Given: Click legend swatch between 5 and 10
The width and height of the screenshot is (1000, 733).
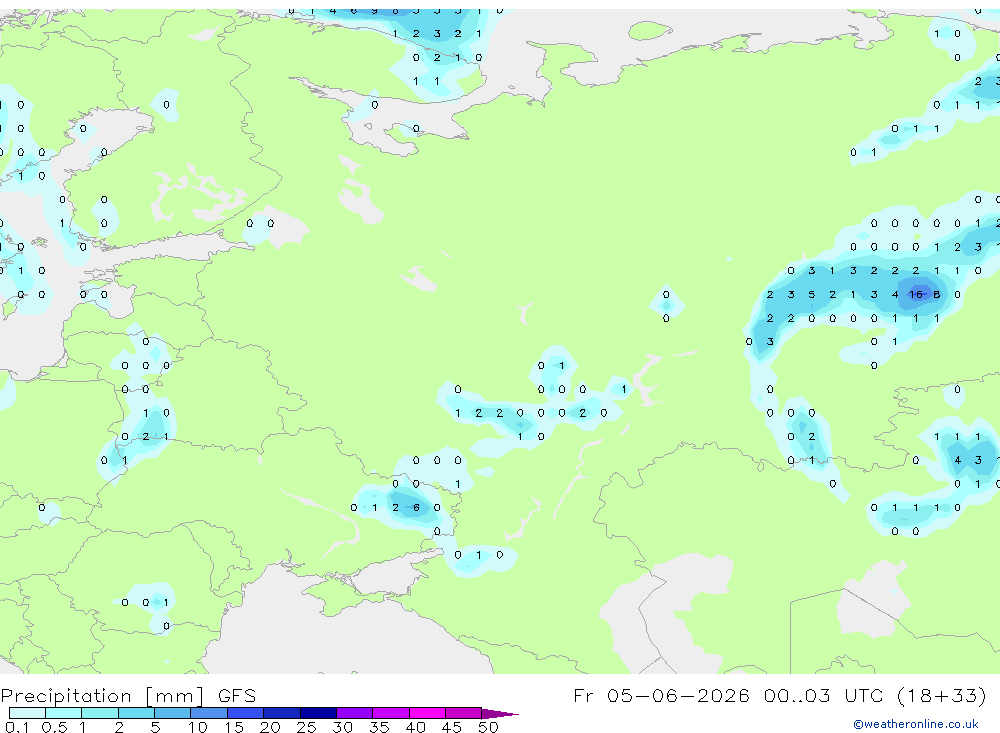Looking at the screenshot, I should 173,713.
